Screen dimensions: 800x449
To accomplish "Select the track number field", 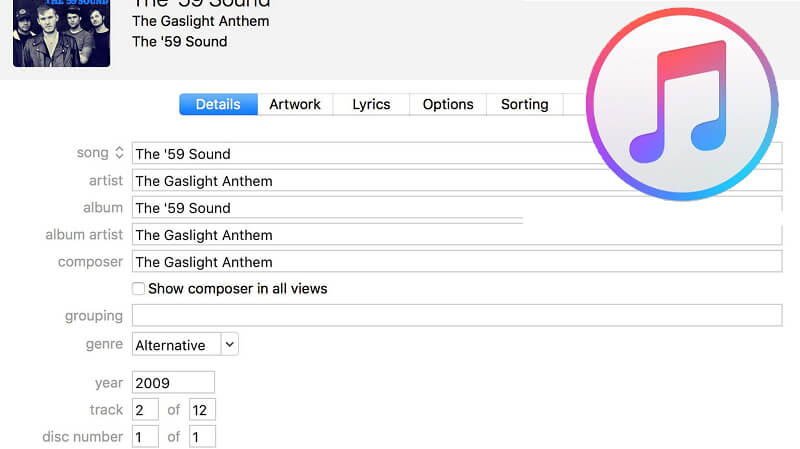I will (x=145, y=410).
